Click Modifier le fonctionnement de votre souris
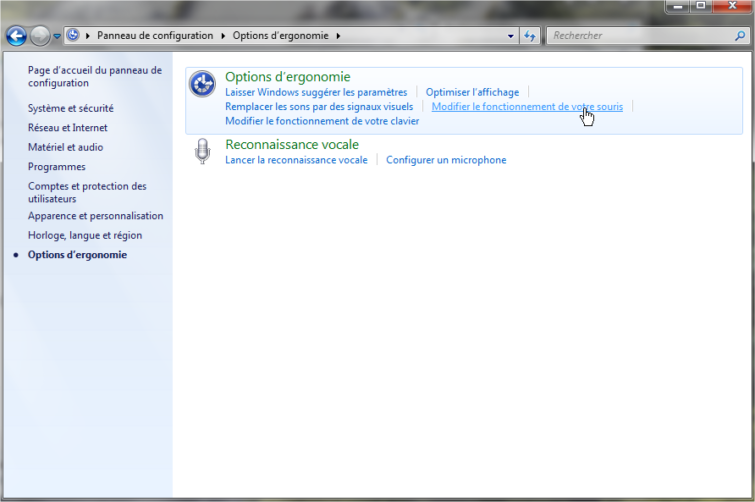The height and width of the screenshot is (502, 755). click(527, 107)
